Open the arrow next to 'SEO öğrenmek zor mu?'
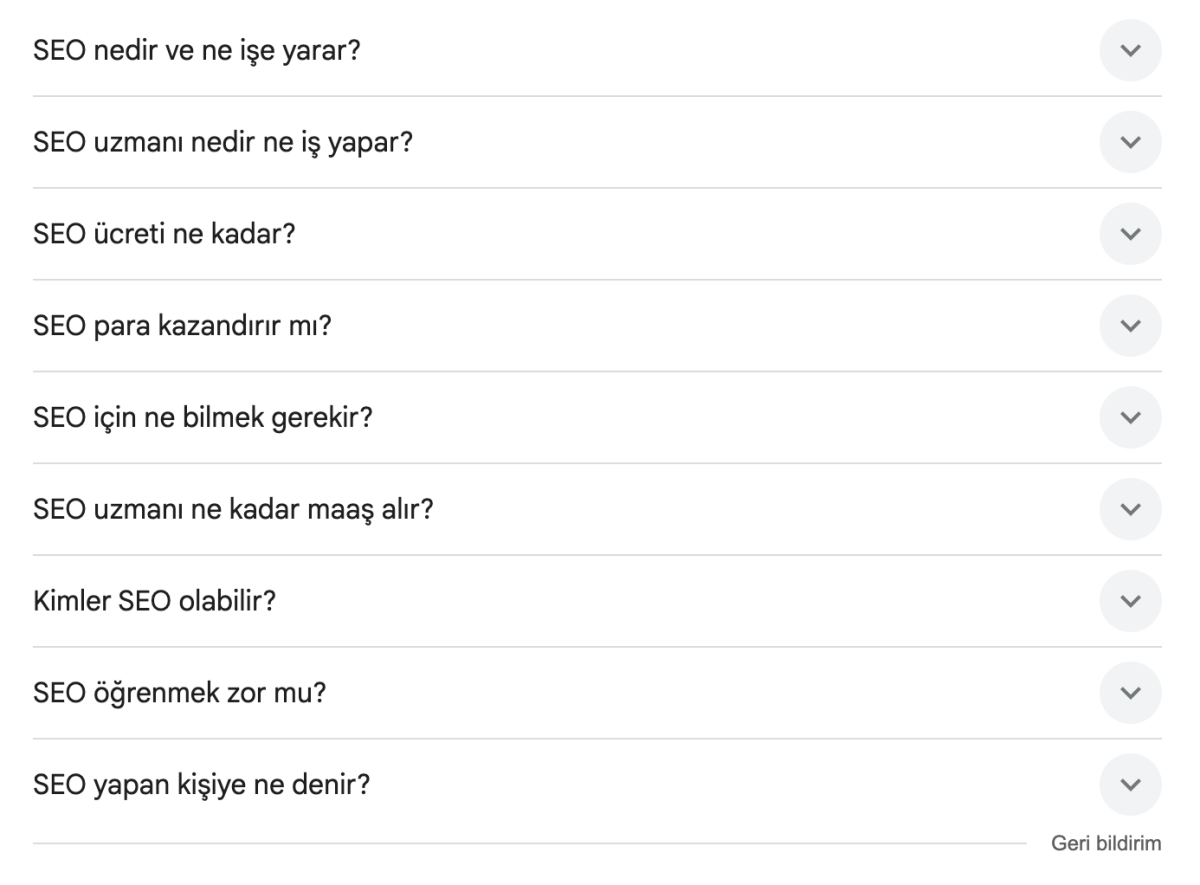The width and height of the screenshot is (1200, 885). tap(1131, 694)
